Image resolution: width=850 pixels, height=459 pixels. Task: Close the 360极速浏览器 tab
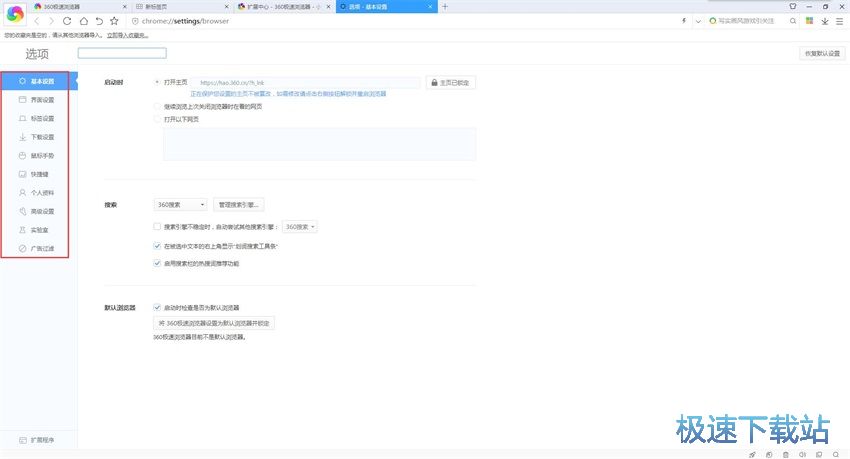pos(125,7)
